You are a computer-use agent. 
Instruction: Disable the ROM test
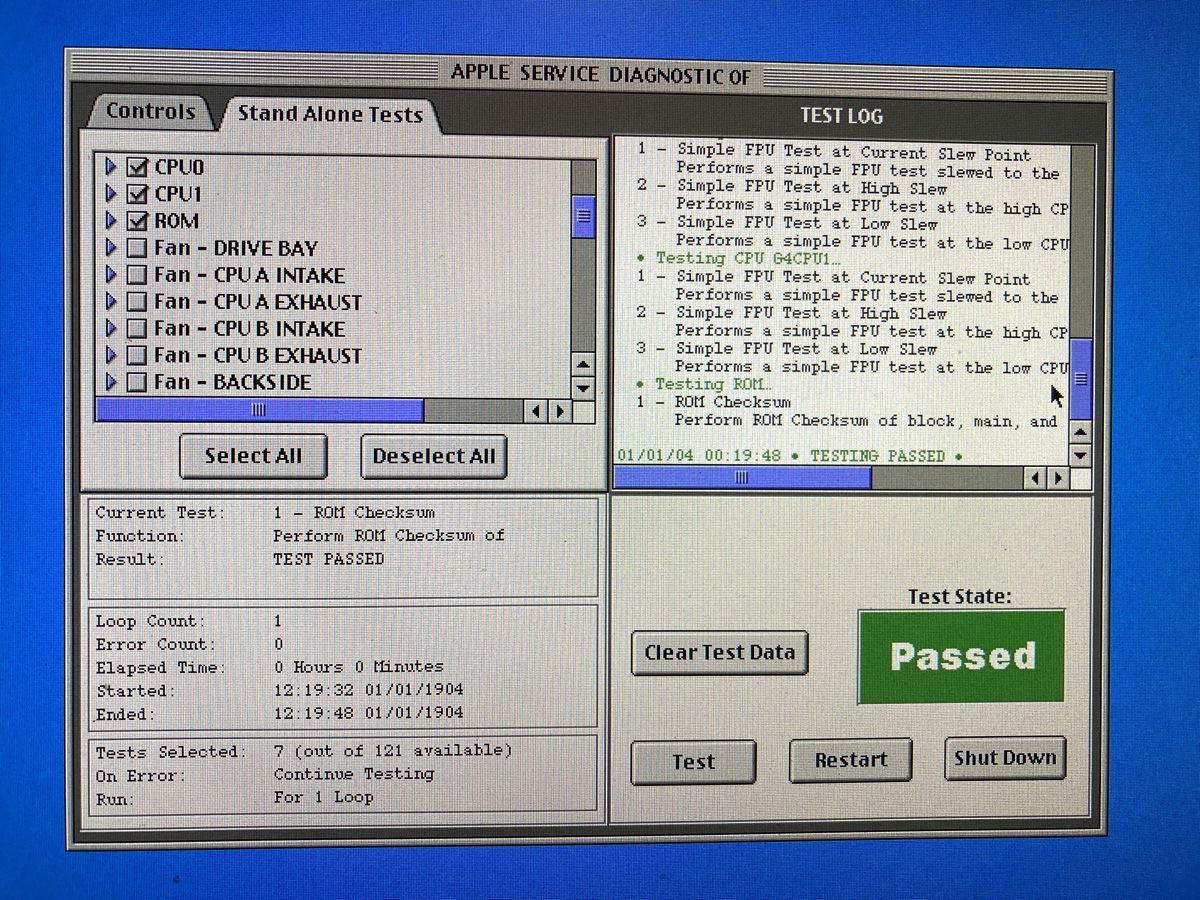coord(136,221)
